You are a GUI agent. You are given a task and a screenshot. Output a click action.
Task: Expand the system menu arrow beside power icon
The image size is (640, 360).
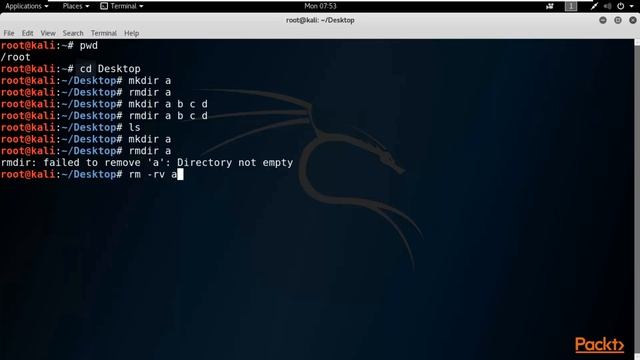point(632,7)
